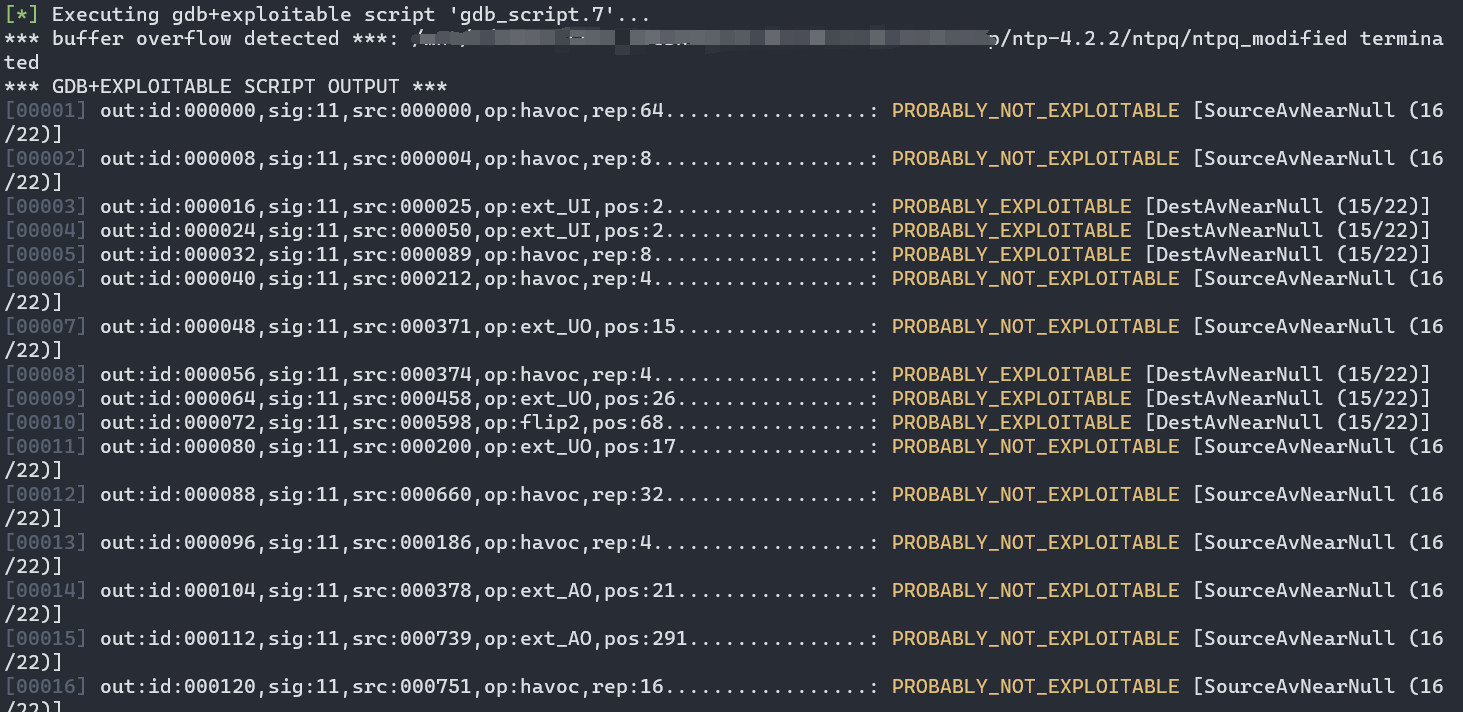
Task: Click PROBABLY_NOT_EXPLOITABLE on line 00014
Action: (x=1036, y=591)
